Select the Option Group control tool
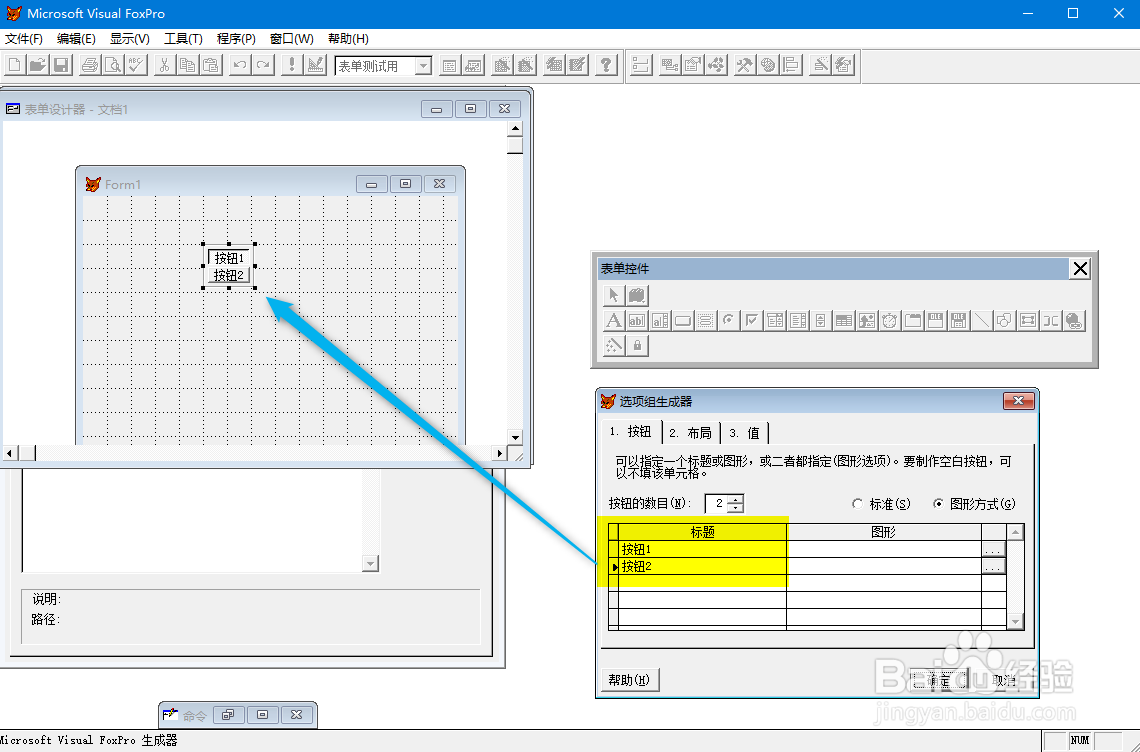The height and width of the screenshot is (752, 1140). coord(728,321)
